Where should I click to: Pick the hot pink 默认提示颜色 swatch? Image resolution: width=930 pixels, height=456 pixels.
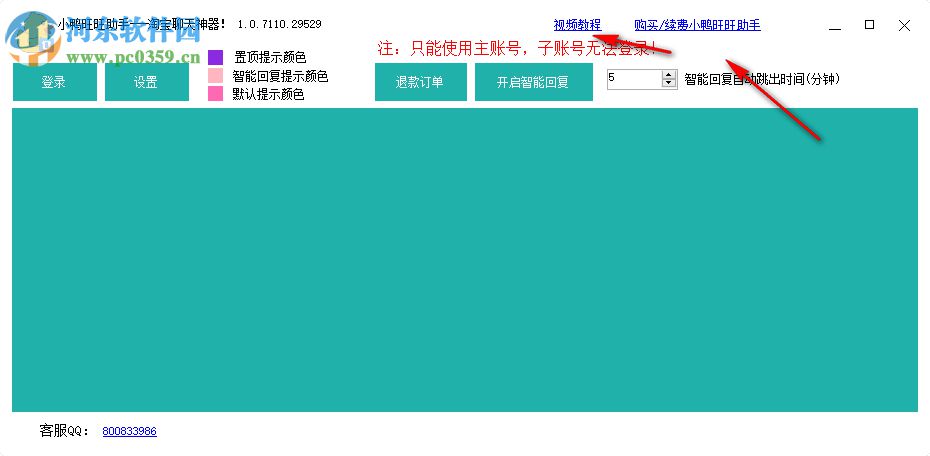click(x=215, y=94)
